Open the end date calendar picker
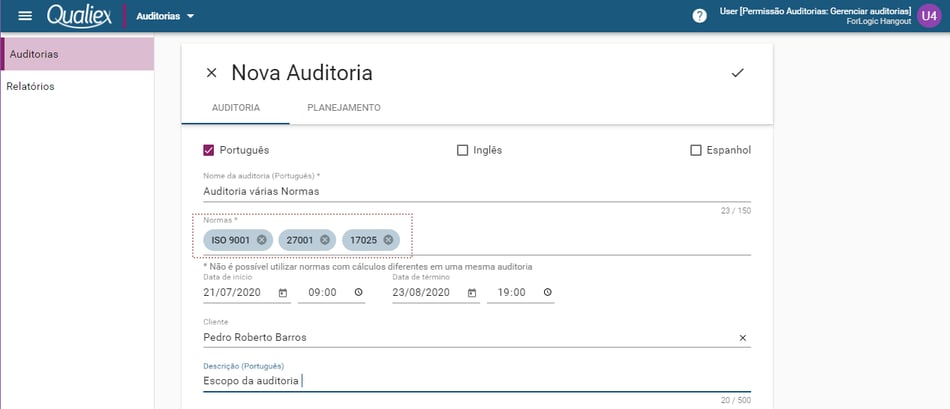 coord(472,293)
